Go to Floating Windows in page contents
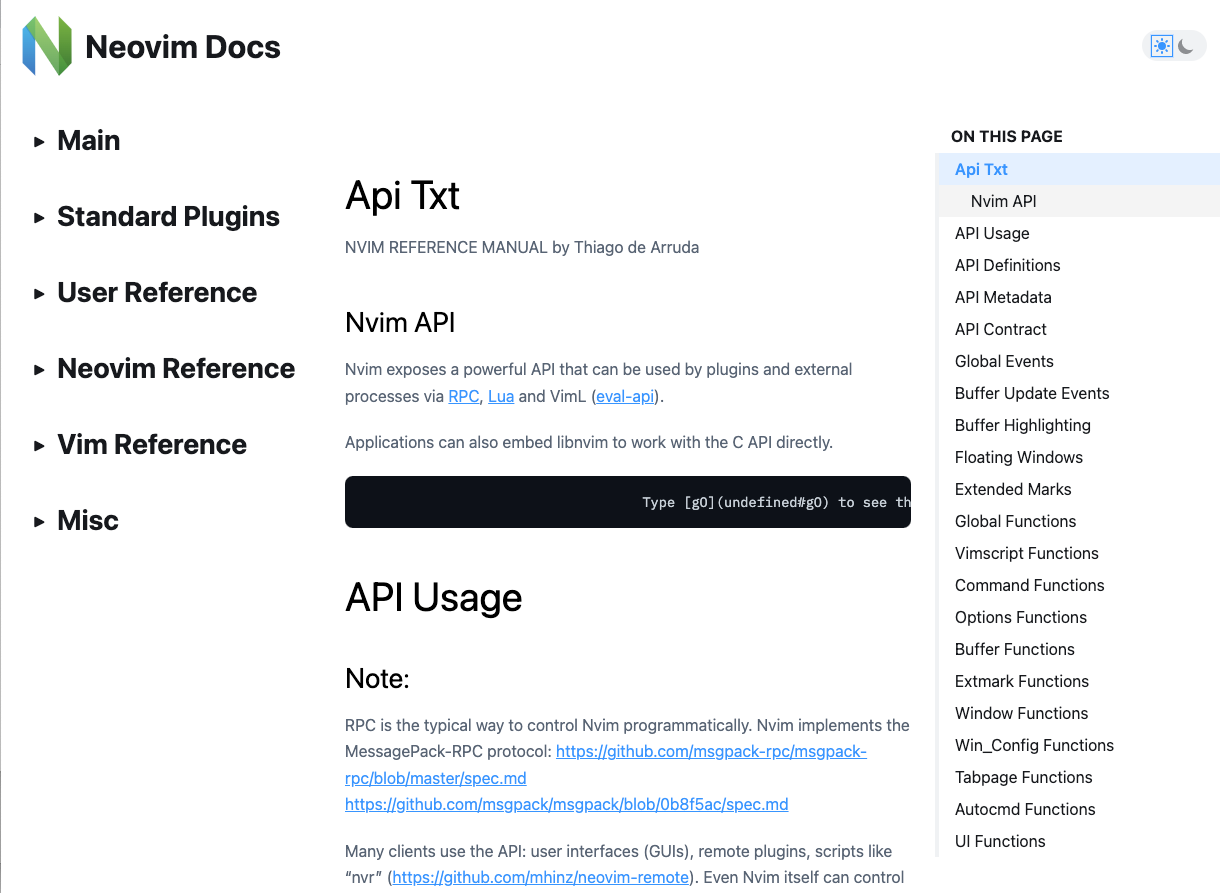Viewport: 1220px width, 893px height. [1018, 457]
